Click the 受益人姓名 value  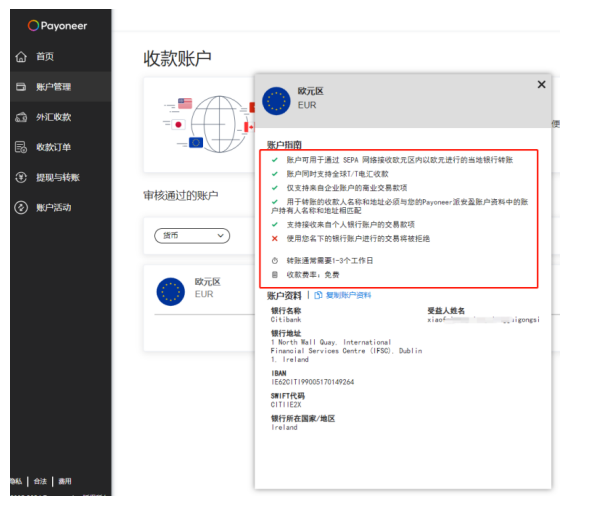(483, 320)
